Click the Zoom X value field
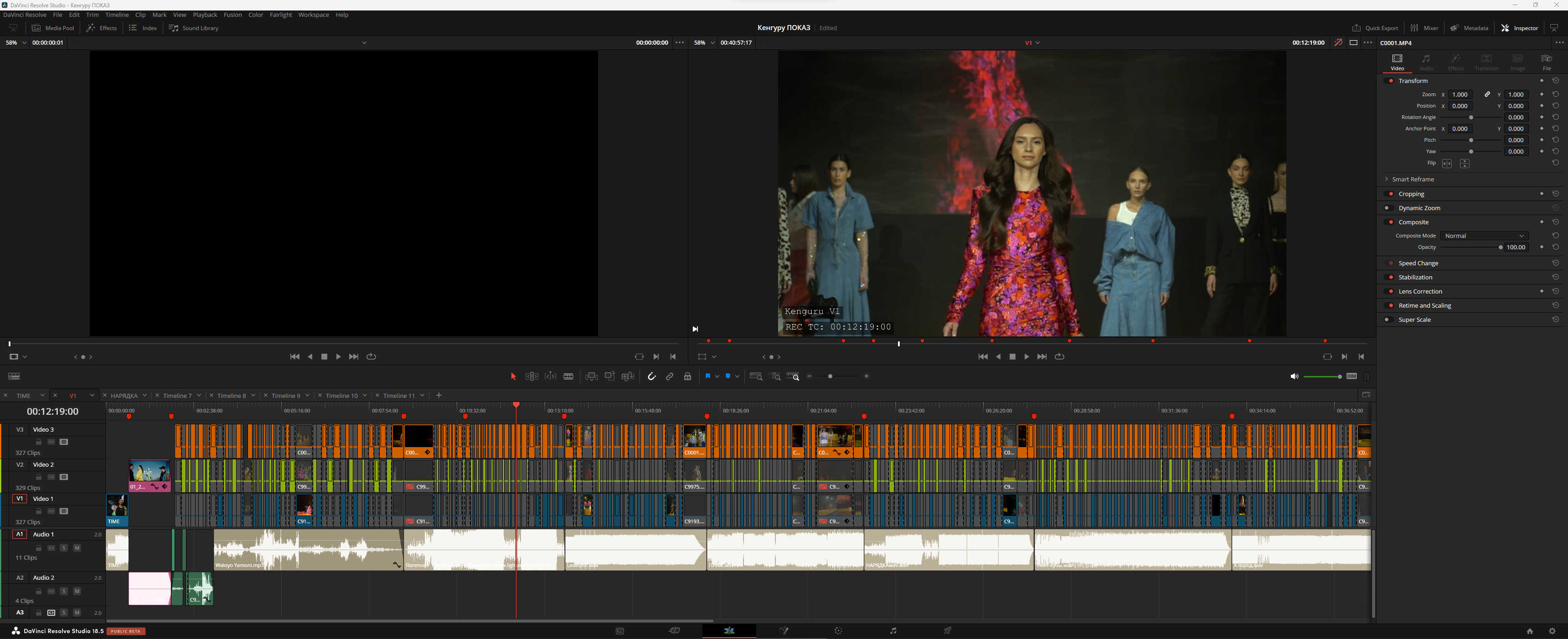The image size is (1568, 639). point(1460,95)
